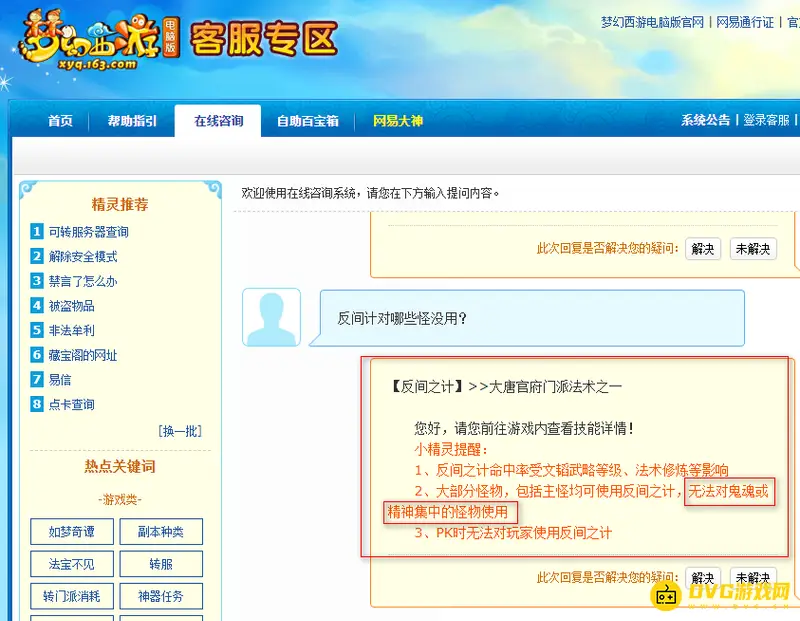
Task: Open 藏宝阁的网址 recommendation
Action: tap(83, 355)
